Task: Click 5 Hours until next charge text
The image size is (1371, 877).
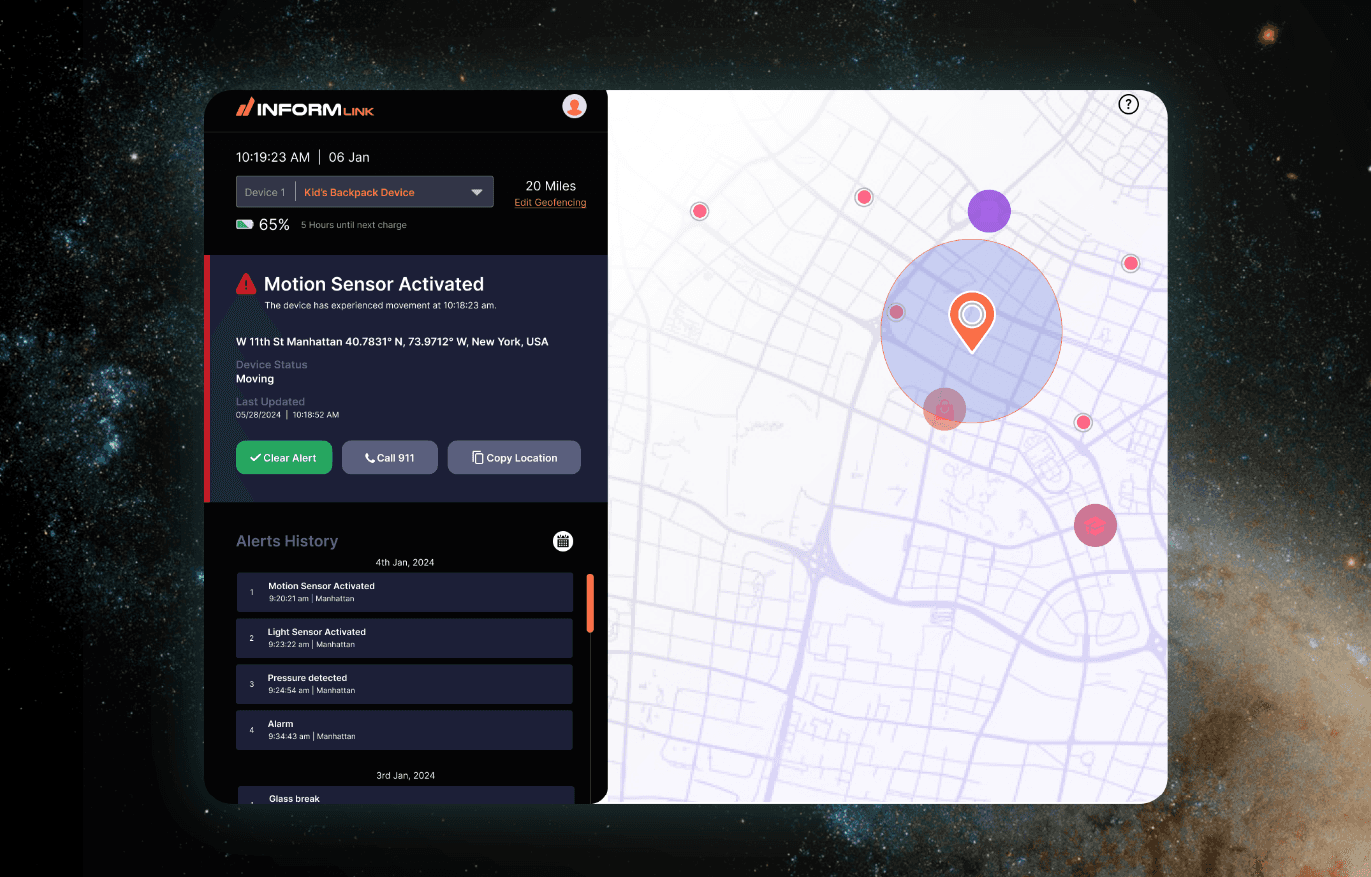Action: pyautogui.click(x=354, y=225)
